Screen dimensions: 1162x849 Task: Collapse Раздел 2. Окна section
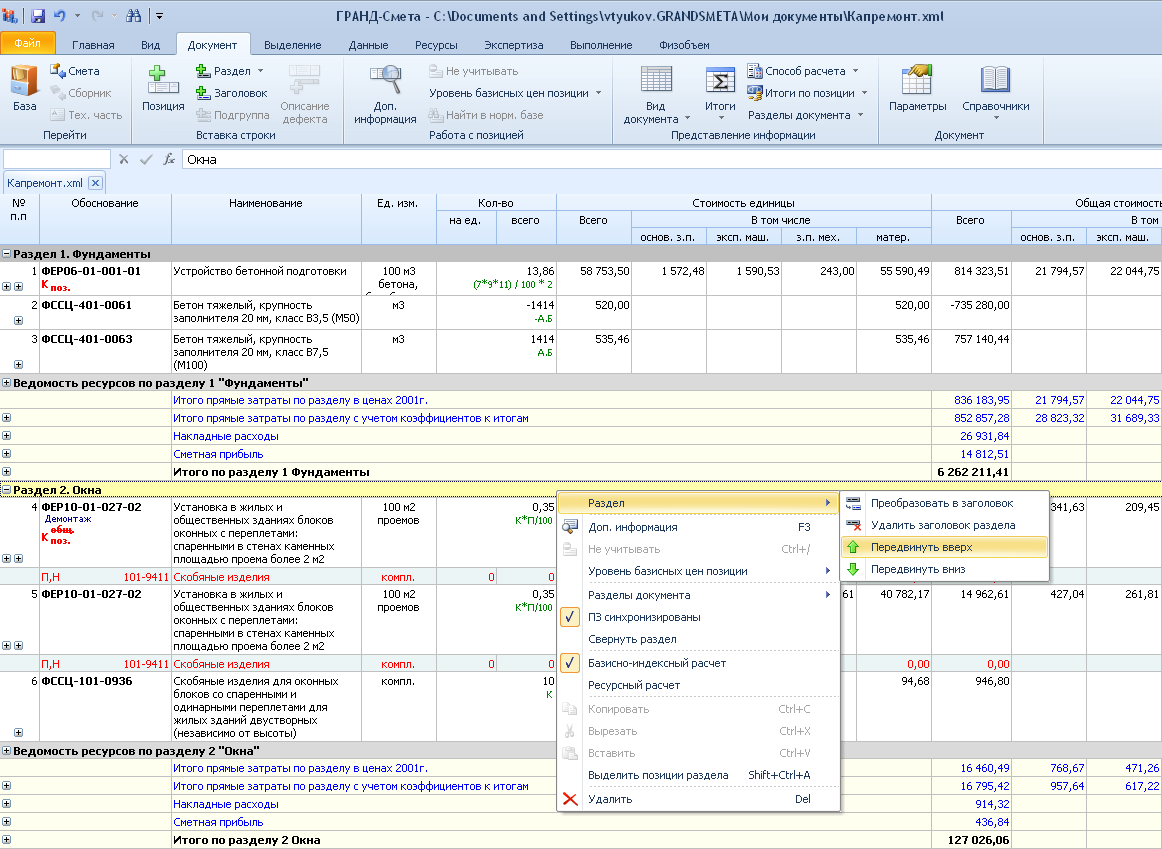click(x=7, y=490)
